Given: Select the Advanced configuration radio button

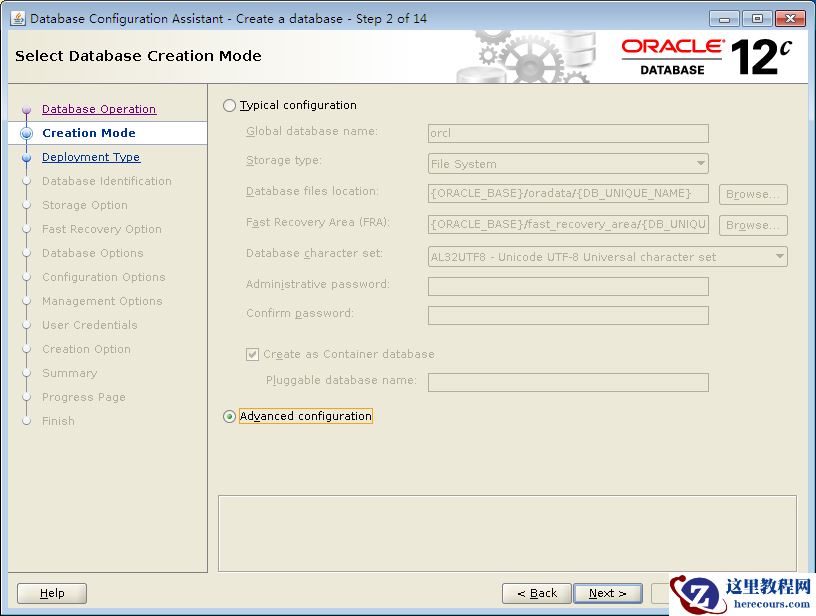Looking at the screenshot, I should coord(230,416).
